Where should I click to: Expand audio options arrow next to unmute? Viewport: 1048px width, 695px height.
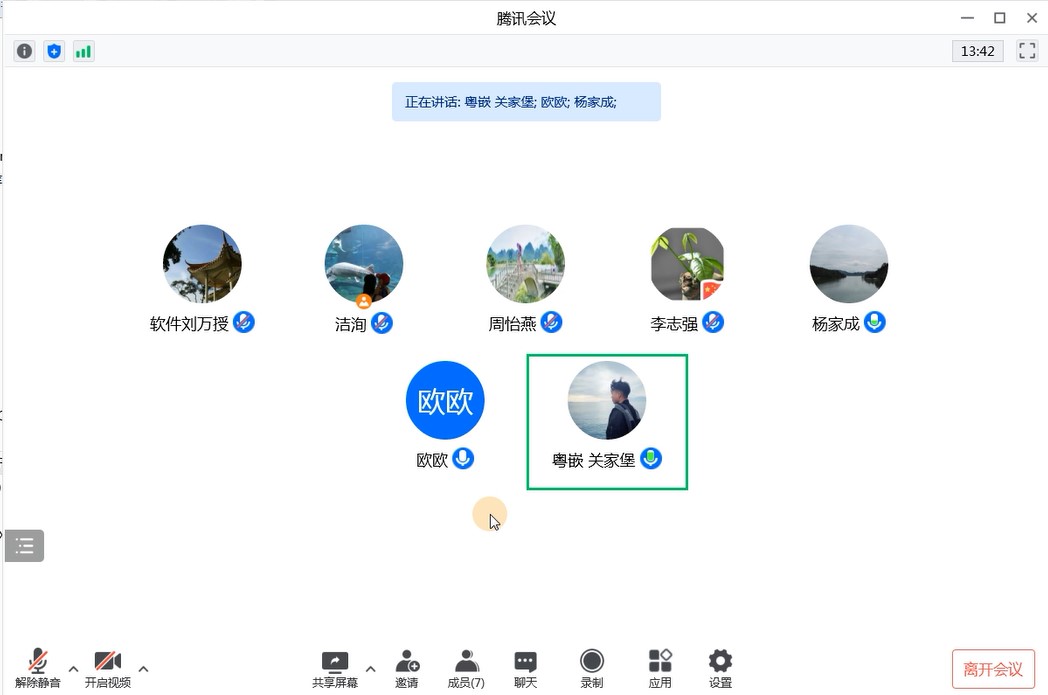tap(73, 669)
